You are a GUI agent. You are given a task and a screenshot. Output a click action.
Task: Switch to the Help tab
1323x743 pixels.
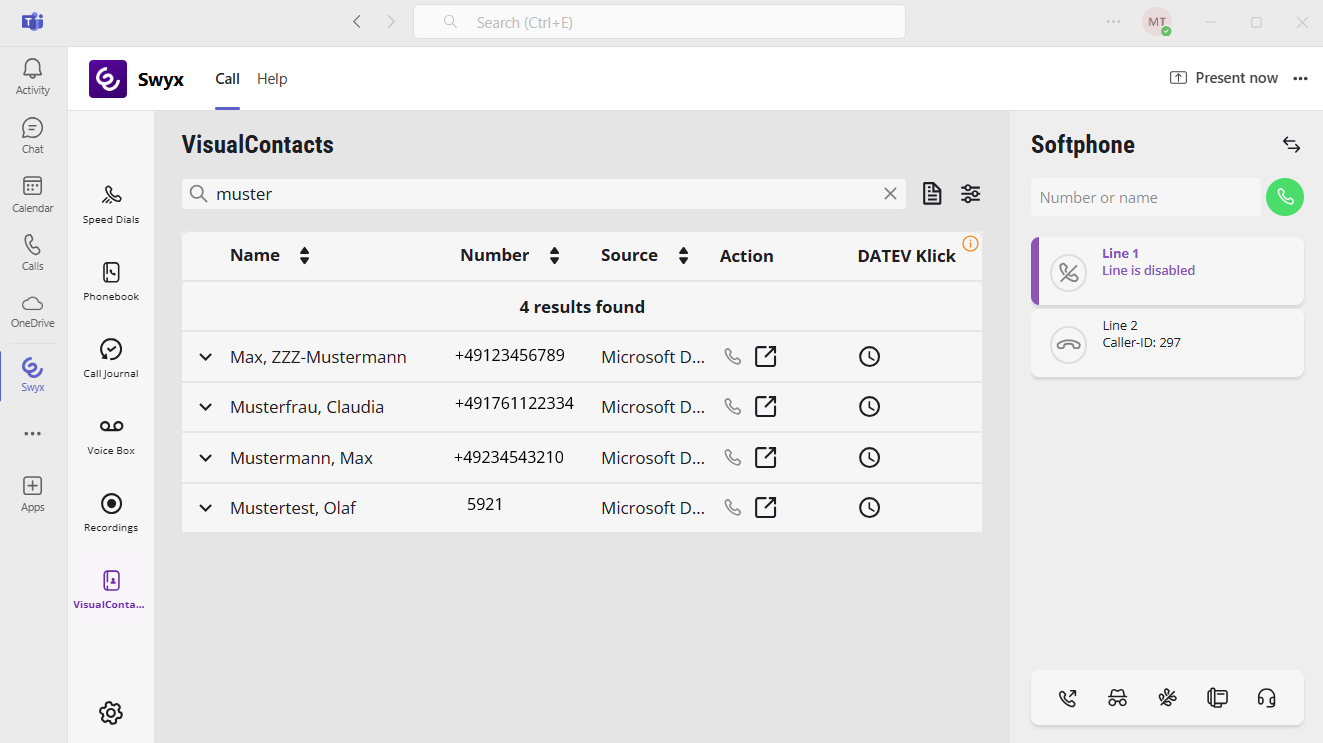pos(272,79)
